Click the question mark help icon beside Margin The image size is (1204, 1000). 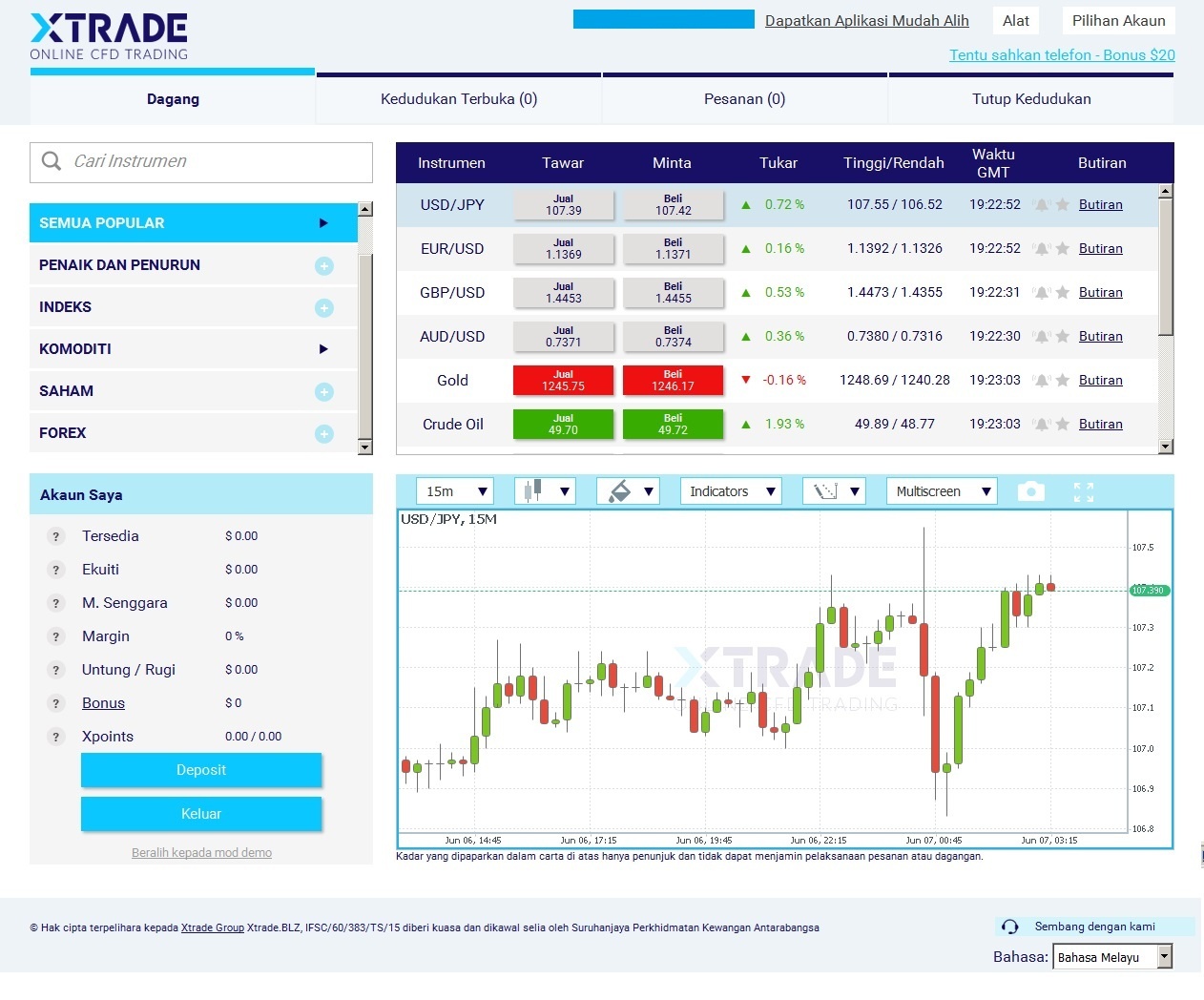point(55,636)
